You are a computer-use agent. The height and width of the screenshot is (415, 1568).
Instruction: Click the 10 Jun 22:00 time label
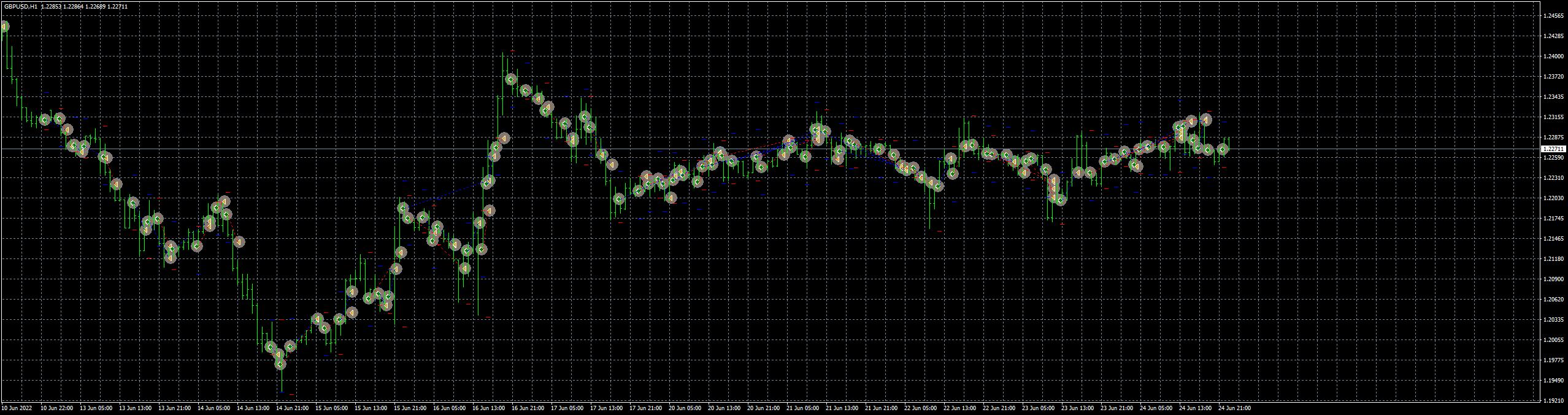click(x=57, y=408)
